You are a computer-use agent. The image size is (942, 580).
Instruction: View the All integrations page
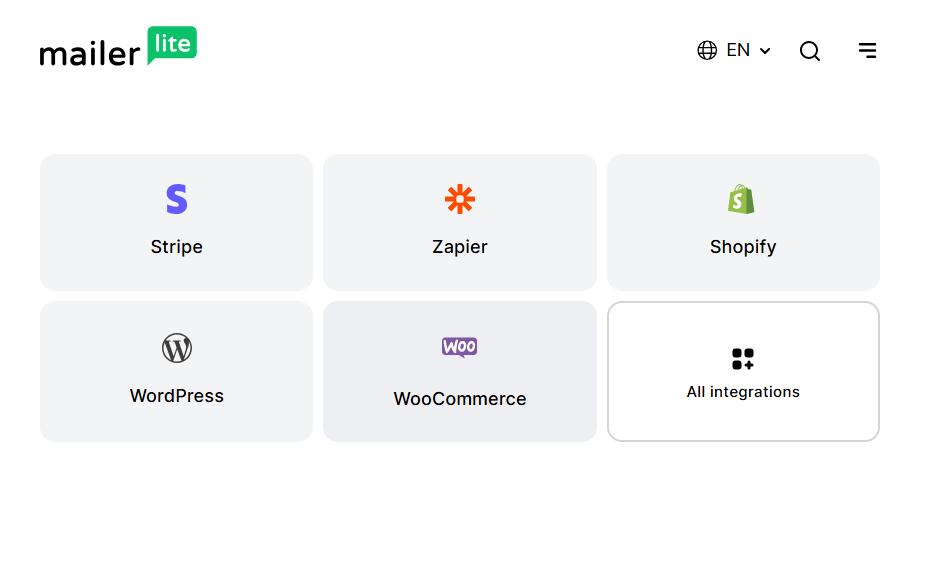click(742, 371)
